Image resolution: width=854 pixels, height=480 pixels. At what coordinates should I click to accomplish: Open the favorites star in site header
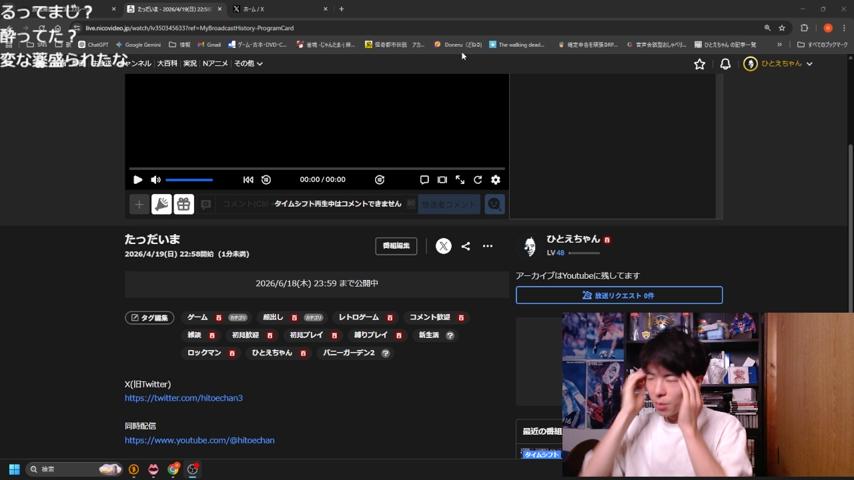pyautogui.click(x=700, y=64)
